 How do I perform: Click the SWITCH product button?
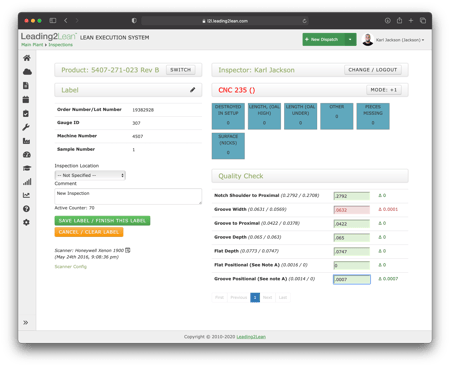click(x=180, y=70)
